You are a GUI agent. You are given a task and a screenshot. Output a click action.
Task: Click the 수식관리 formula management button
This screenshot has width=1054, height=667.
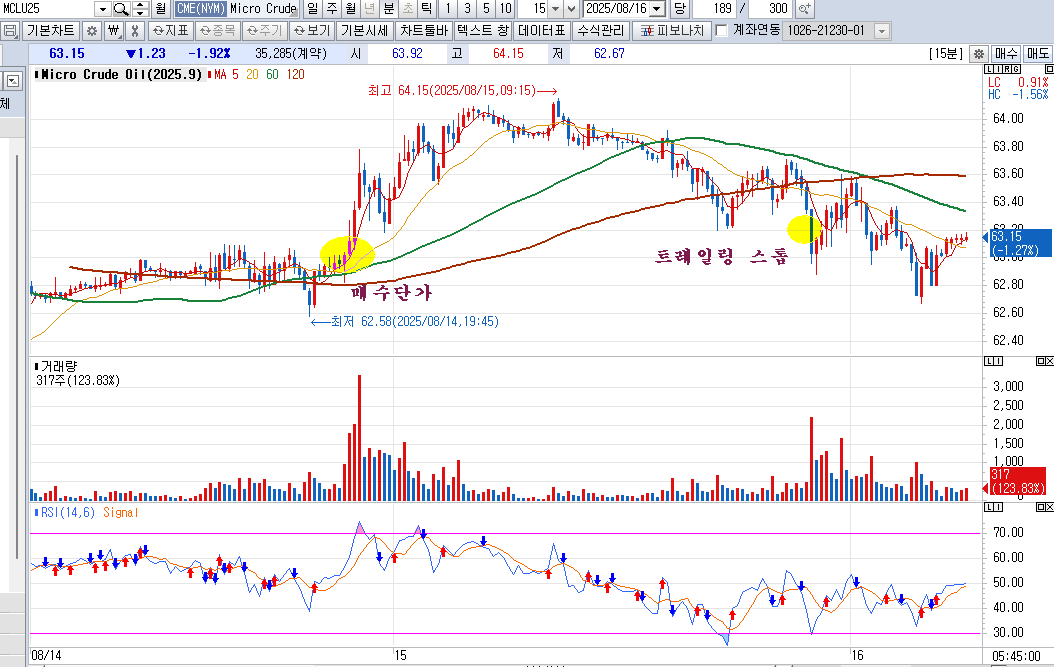(601, 31)
